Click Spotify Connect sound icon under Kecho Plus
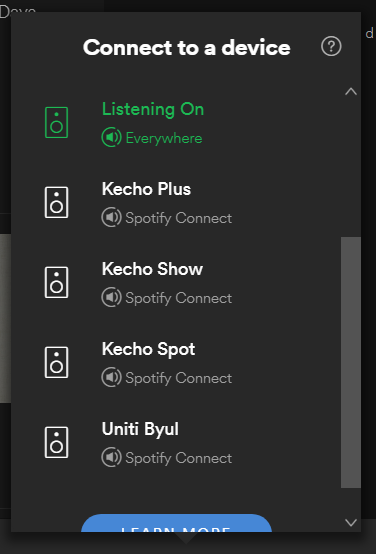The image size is (376, 554). [x=112, y=217]
